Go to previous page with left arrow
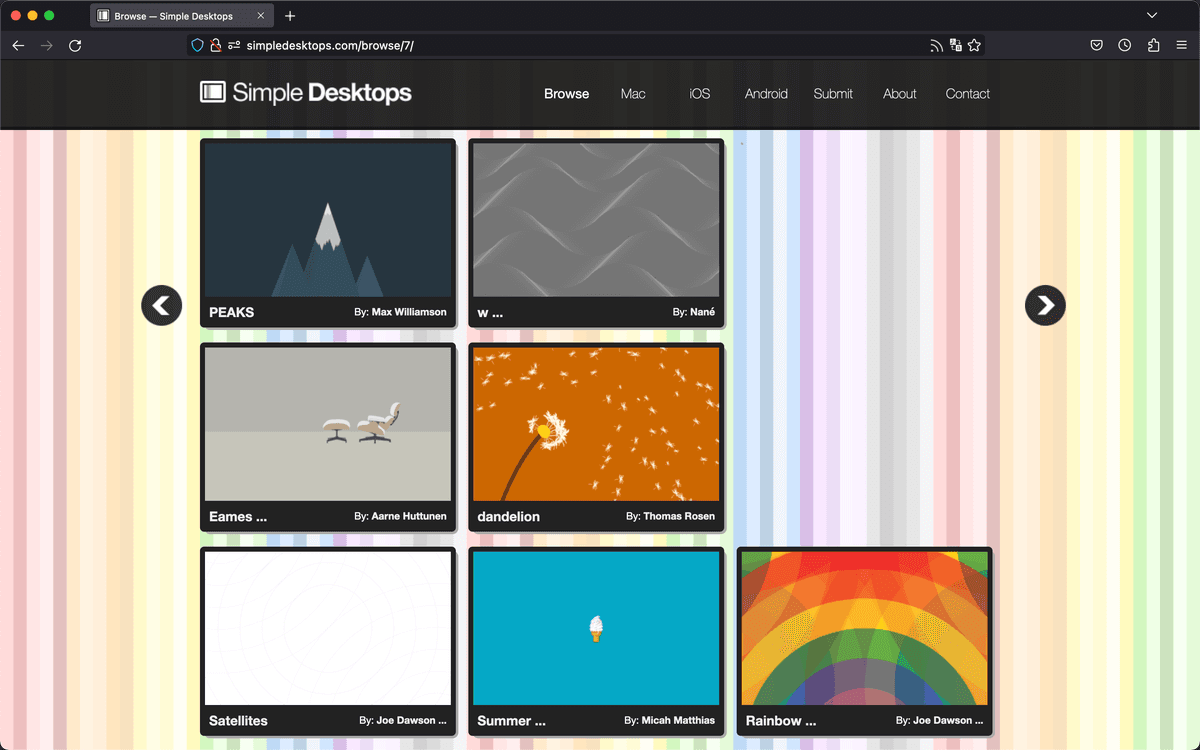This screenshot has width=1200, height=750. coord(162,305)
